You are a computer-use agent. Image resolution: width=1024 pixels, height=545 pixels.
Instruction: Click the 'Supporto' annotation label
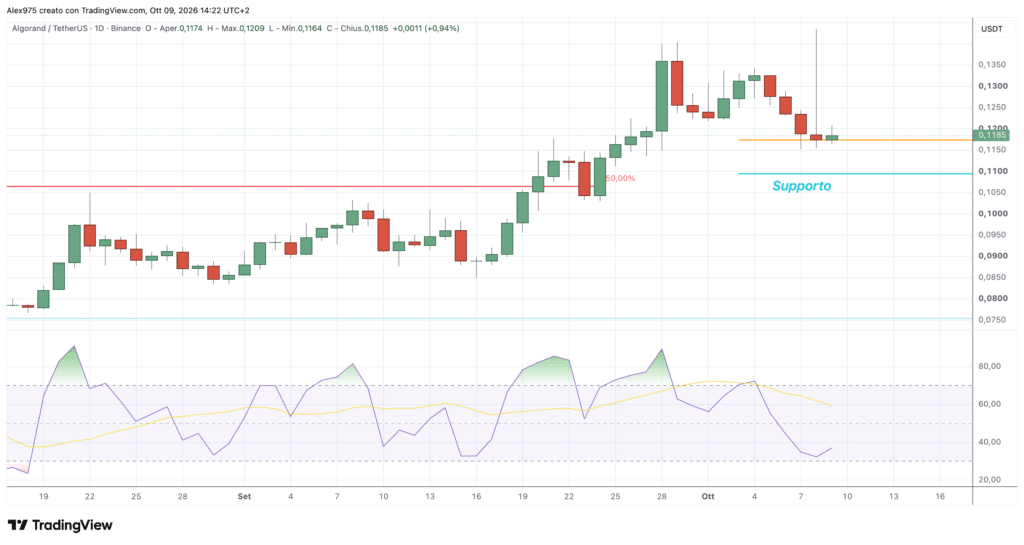(x=801, y=186)
